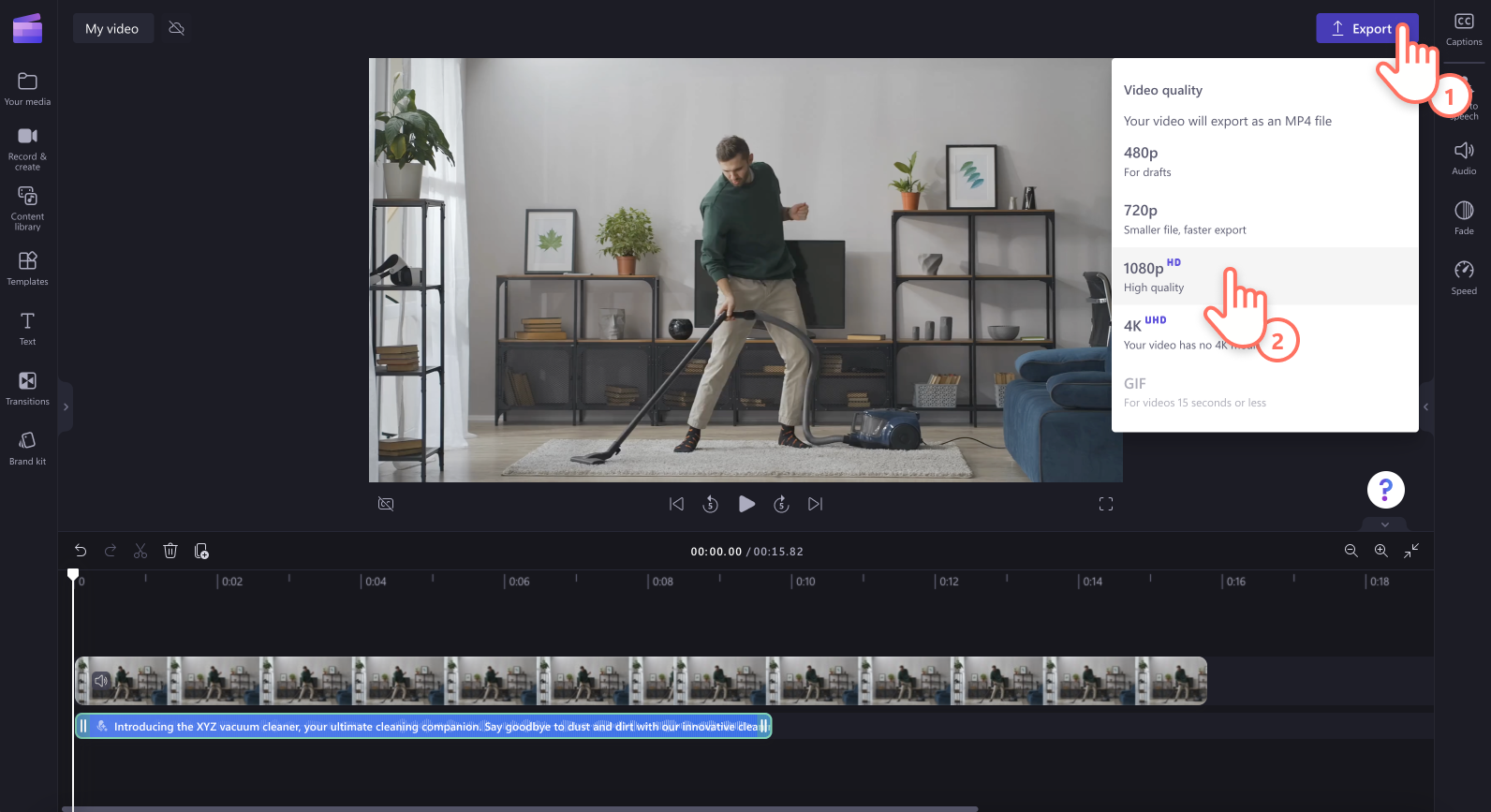Expand the left sidebar panel arrow

(x=66, y=406)
